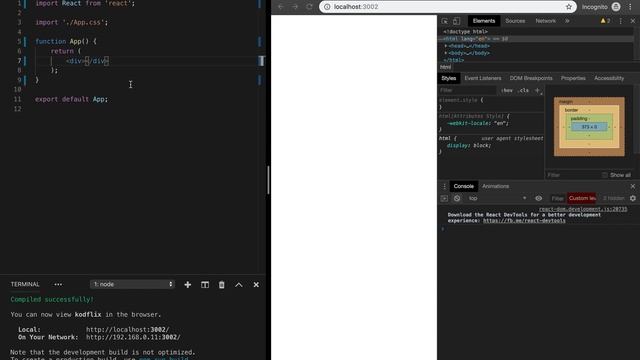
Task: Open the fb.me/react-devtools link
Action: click(524, 221)
